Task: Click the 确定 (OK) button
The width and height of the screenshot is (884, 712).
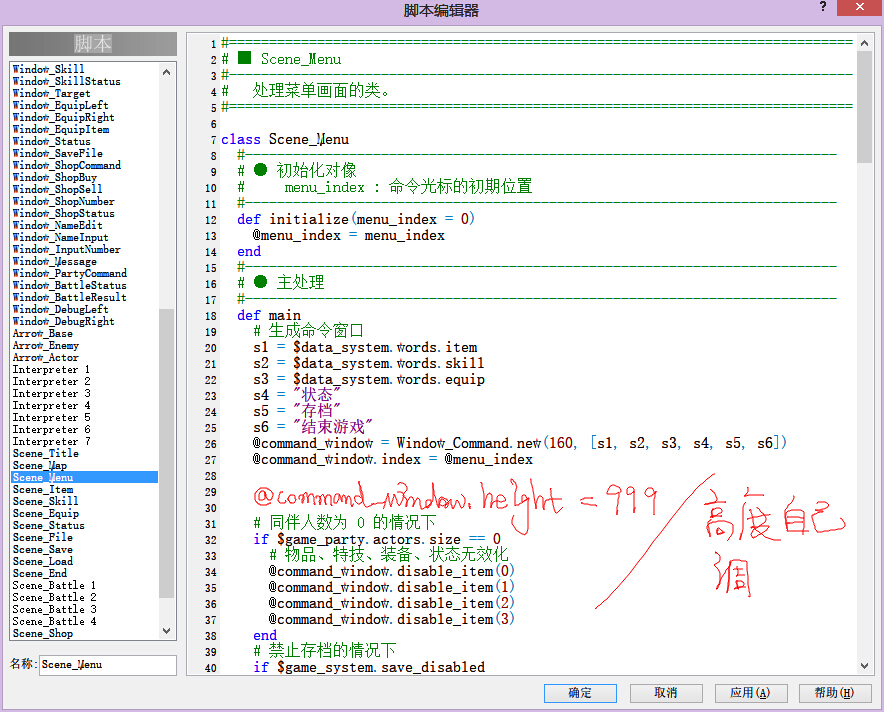Action: click(x=580, y=693)
